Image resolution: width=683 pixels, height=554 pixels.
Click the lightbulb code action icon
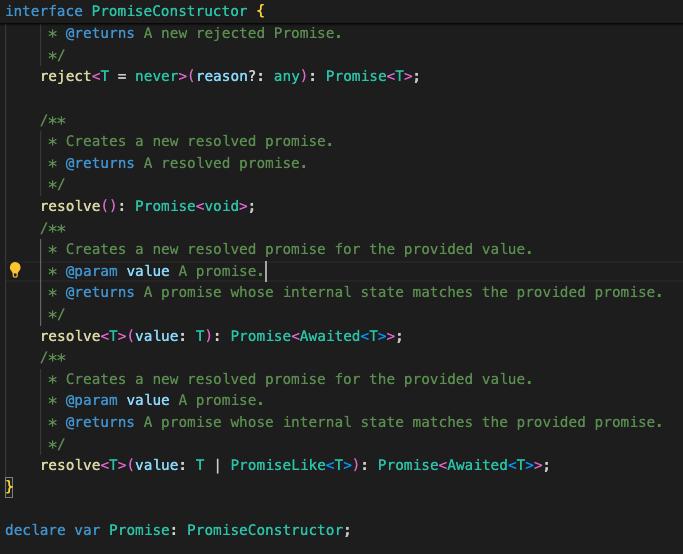click(15, 270)
